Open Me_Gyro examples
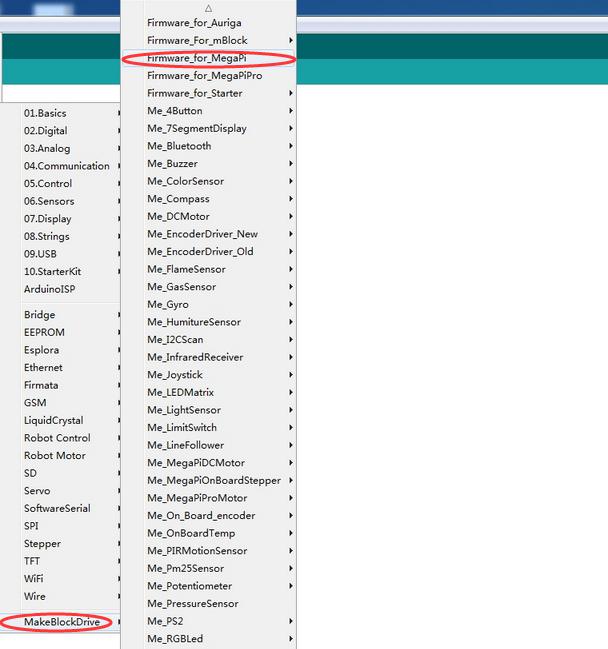The width and height of the screenshot is (608, 649). [209, 304]
